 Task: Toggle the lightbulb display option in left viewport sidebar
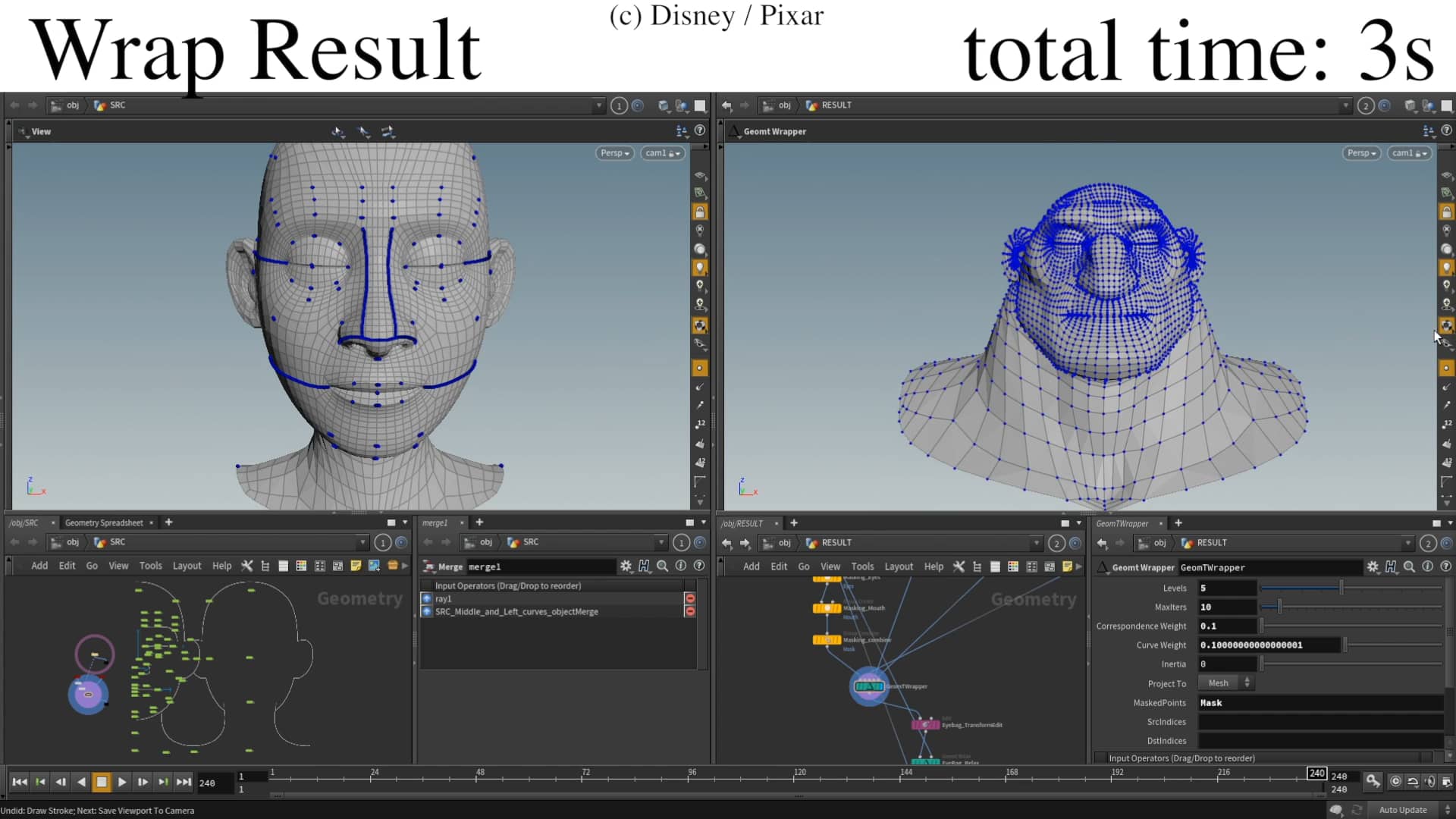coord(700,268)
